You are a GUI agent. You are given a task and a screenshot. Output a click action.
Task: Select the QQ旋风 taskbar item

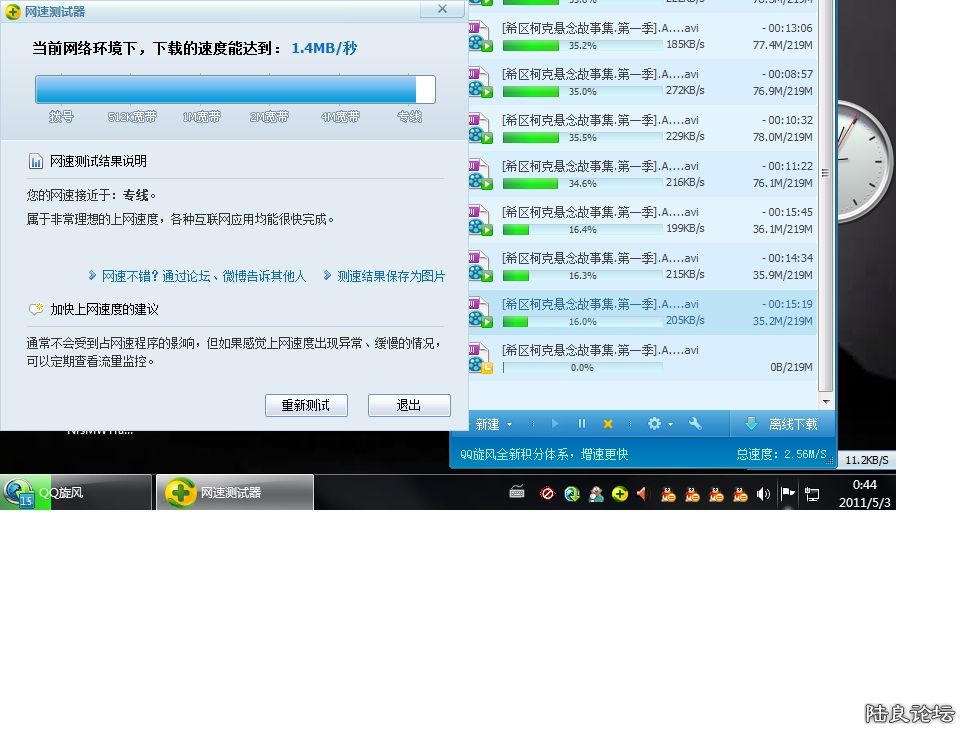(x=76, y=493)
